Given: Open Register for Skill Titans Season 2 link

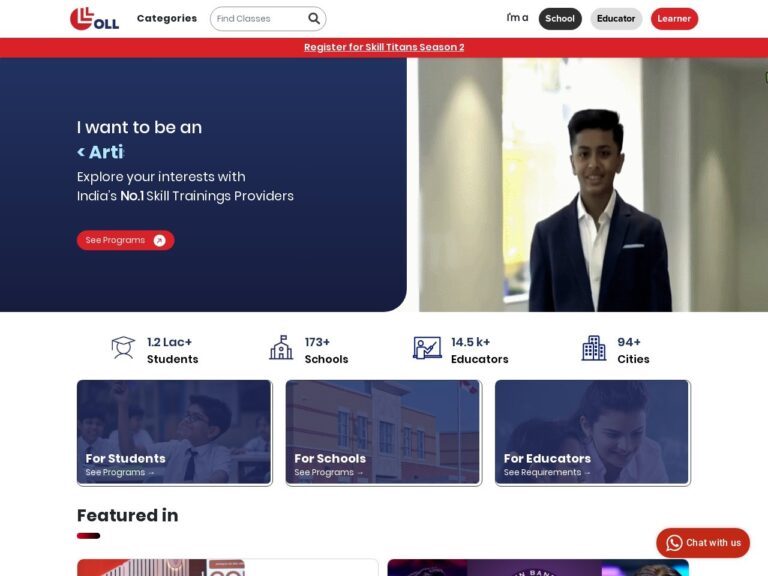Looking at the screenshot, I should 384,47.
